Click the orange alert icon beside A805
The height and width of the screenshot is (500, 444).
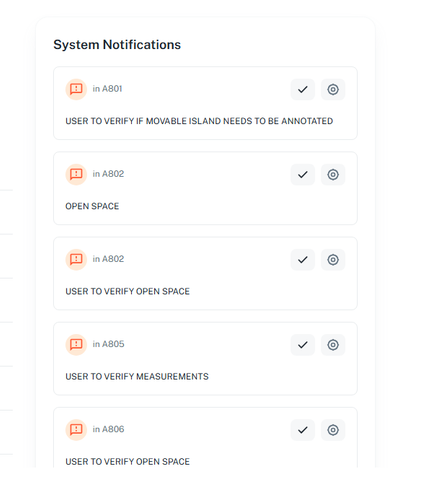point(76,345)
